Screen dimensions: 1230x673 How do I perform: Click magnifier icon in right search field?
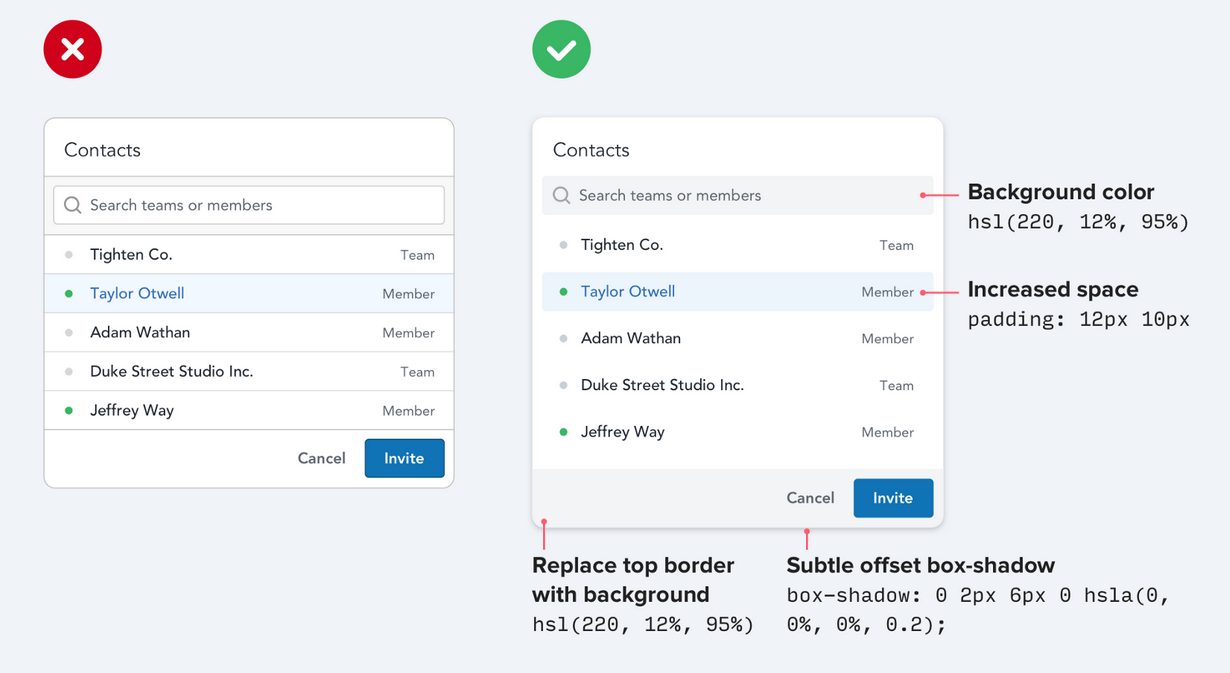coord(562,195)
